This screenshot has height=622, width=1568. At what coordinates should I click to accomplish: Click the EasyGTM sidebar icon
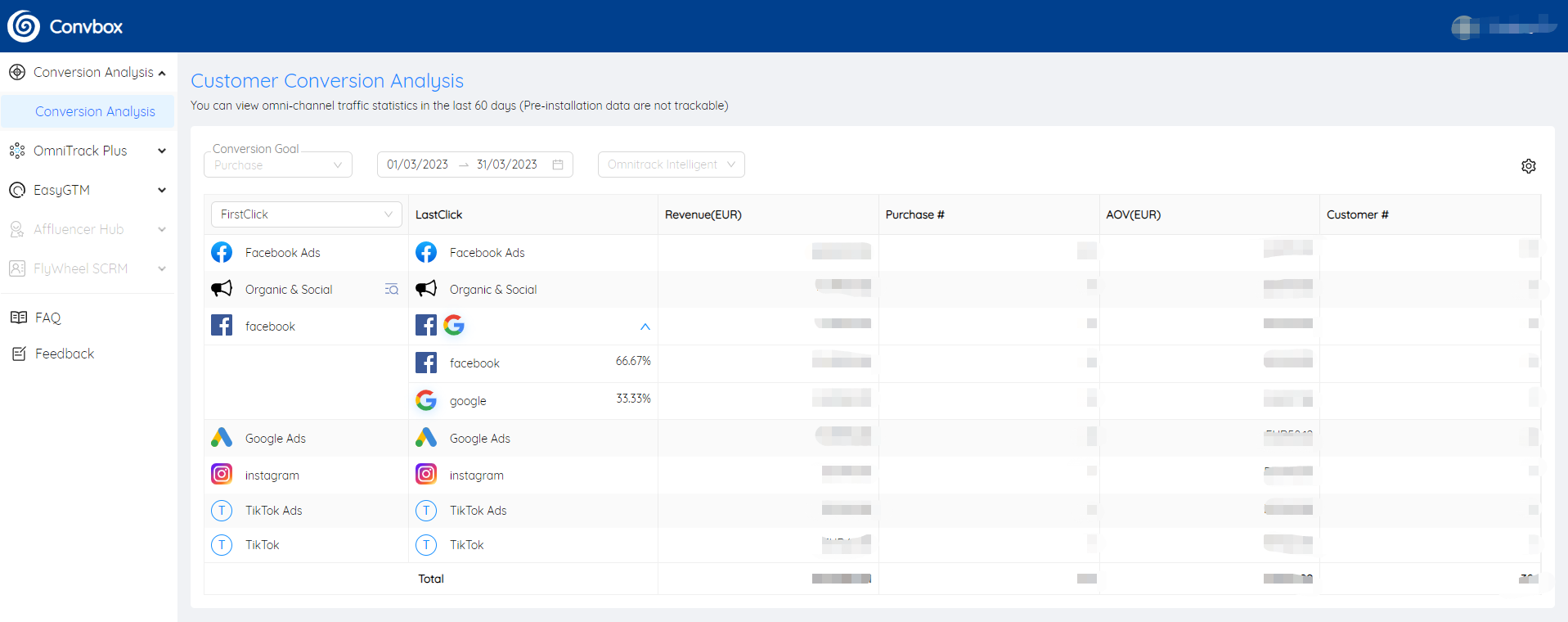click(17, 190)
